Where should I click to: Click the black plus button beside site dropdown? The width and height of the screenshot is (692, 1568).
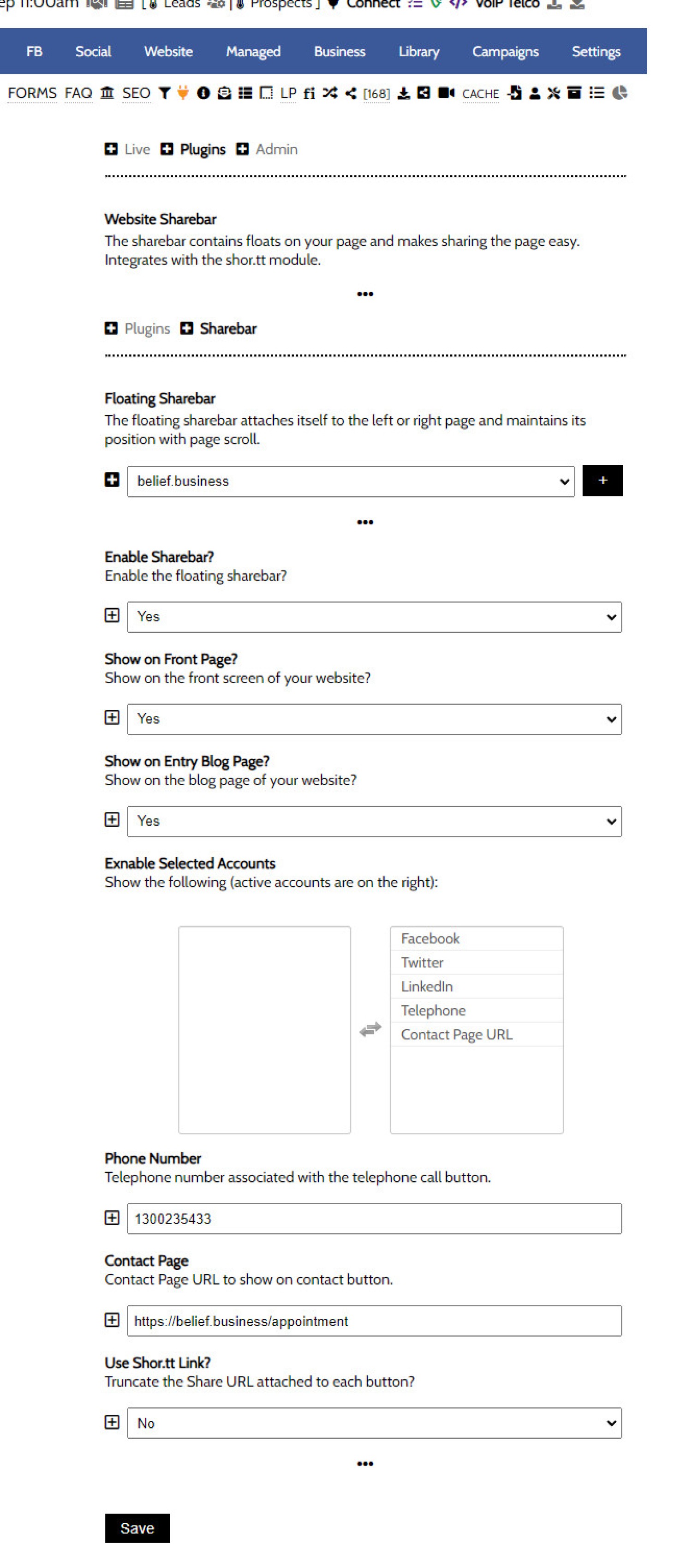coord(603,481)
